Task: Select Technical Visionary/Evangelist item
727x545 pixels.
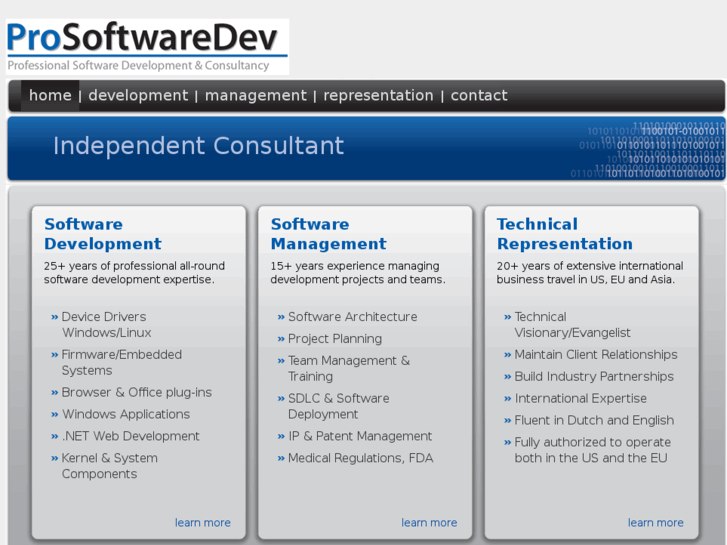Action: point(573,325)
